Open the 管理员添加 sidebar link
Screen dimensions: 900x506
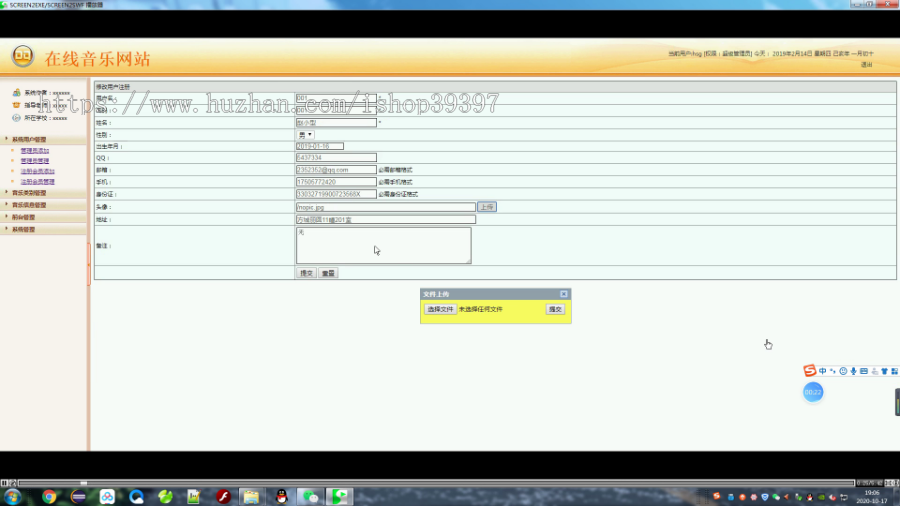point(35,151)
